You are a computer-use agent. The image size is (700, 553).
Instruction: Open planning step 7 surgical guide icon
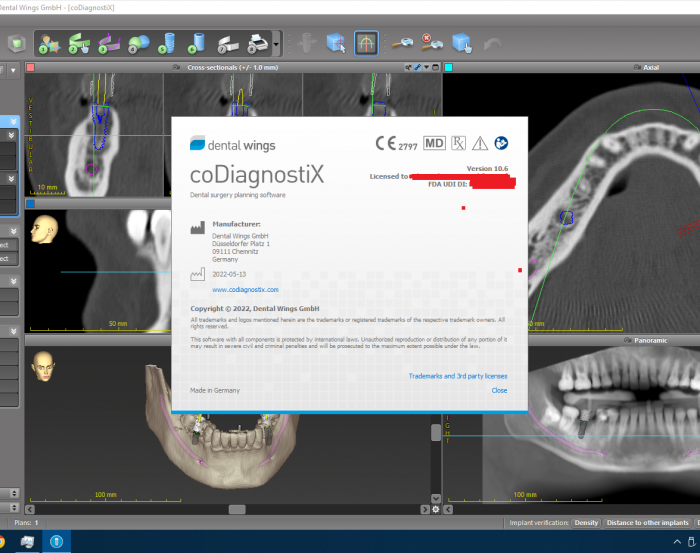click(x=228, y=44)
